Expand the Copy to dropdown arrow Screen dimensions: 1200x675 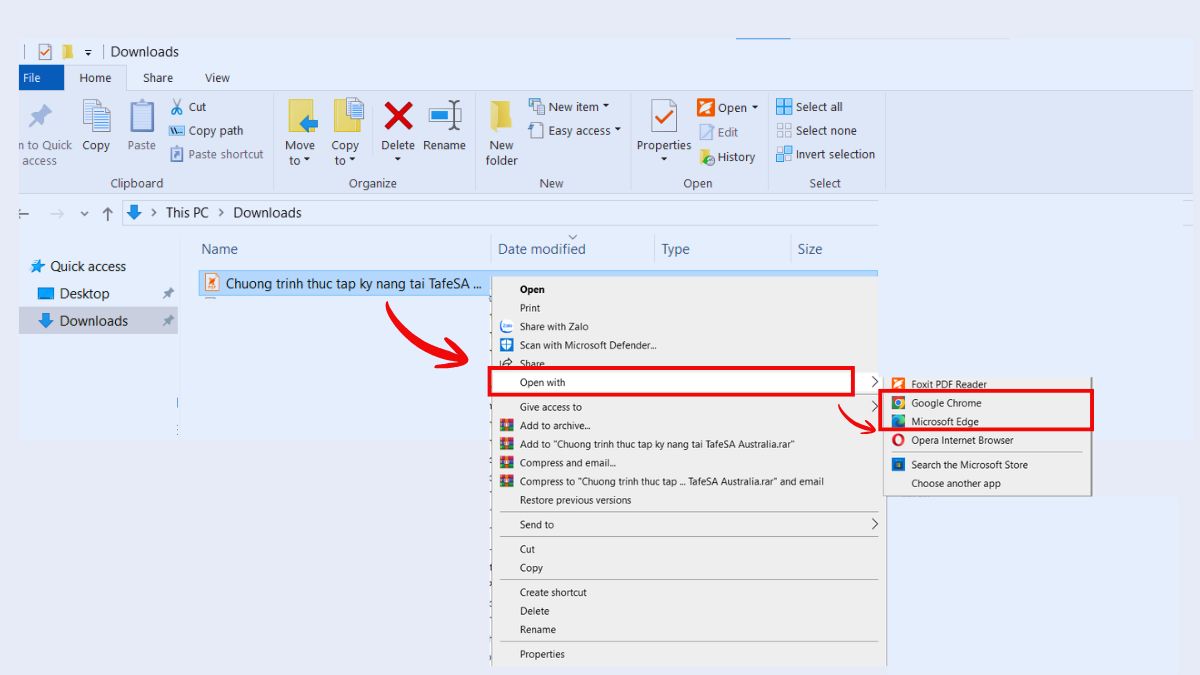352,161
